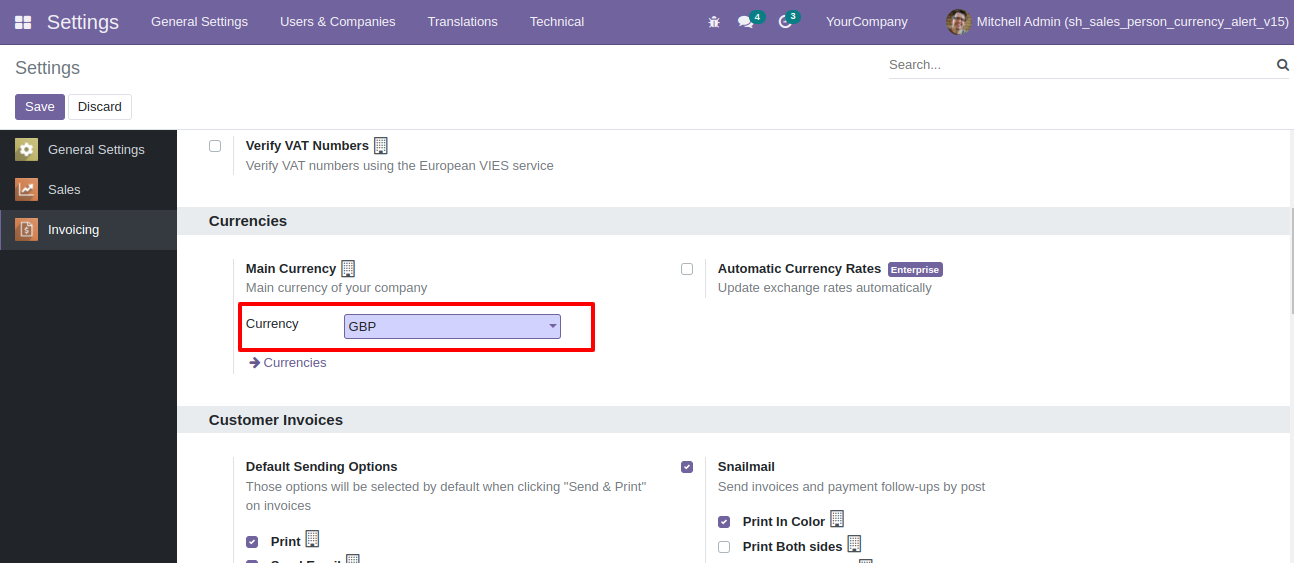This screenshot has height=563, width=1294.
Task: Click company building icon beside Verify VAT Numbers
Action: point(381,146)
